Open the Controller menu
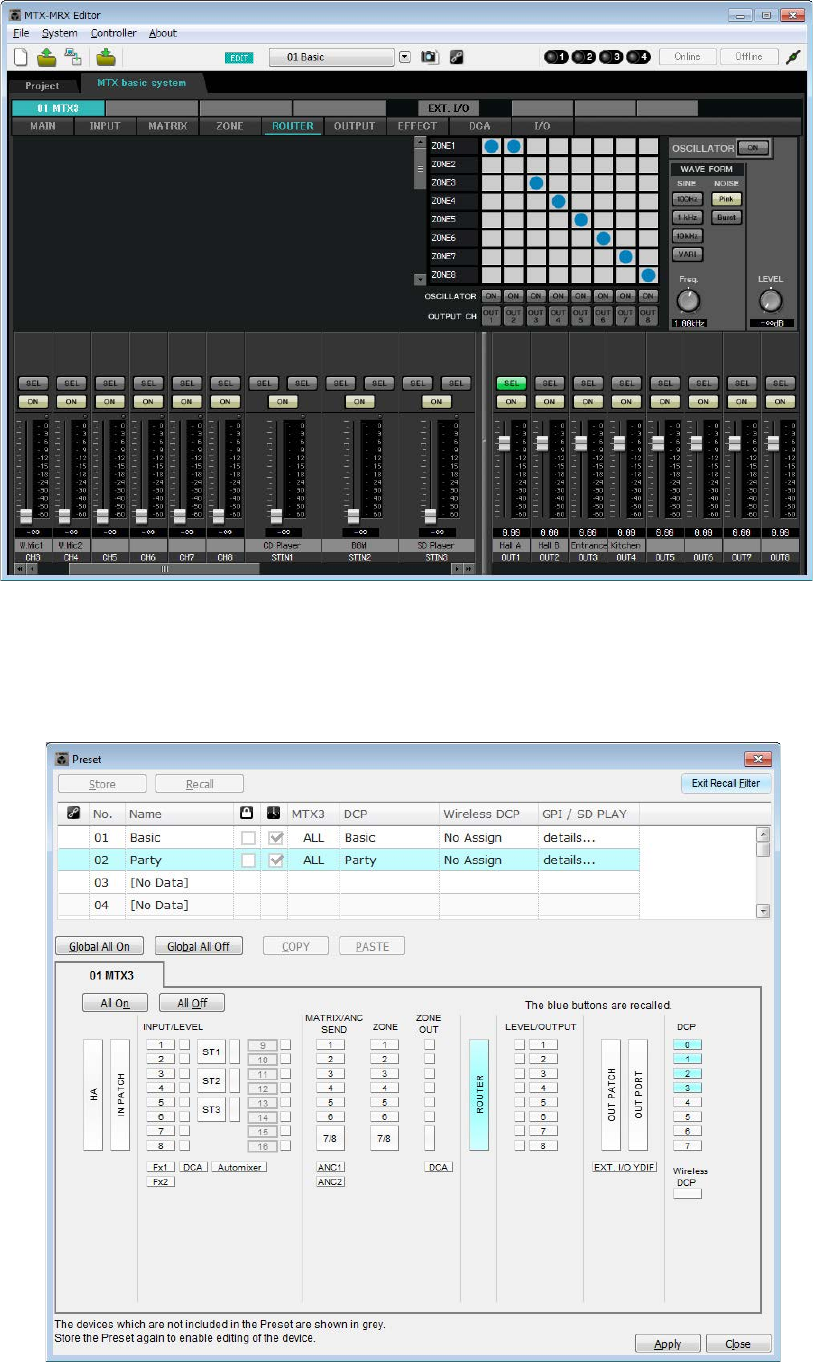813x1362 pixels. click(113, 33)
